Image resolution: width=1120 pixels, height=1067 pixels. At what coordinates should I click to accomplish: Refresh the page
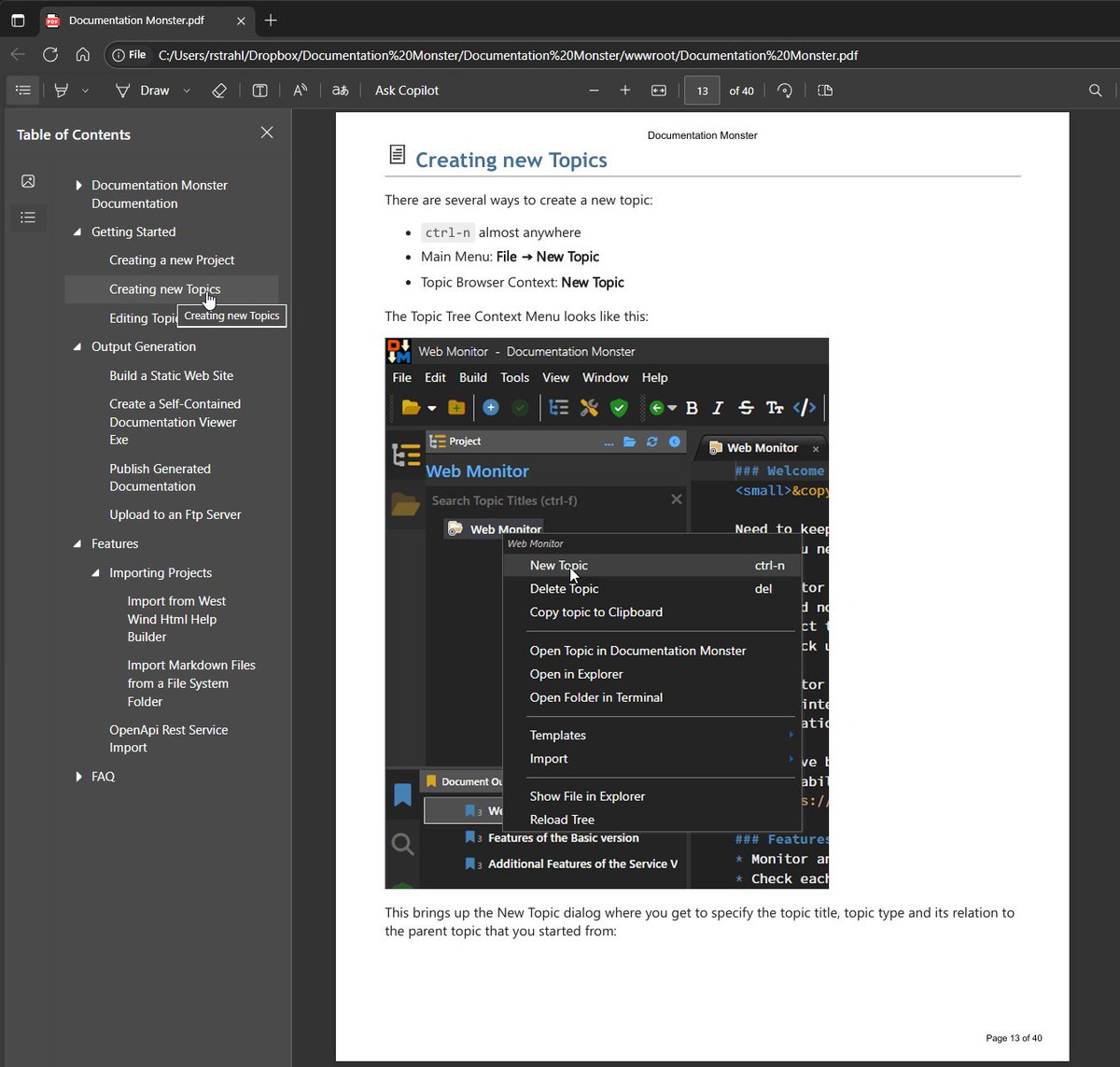click(x=50, y=55)
